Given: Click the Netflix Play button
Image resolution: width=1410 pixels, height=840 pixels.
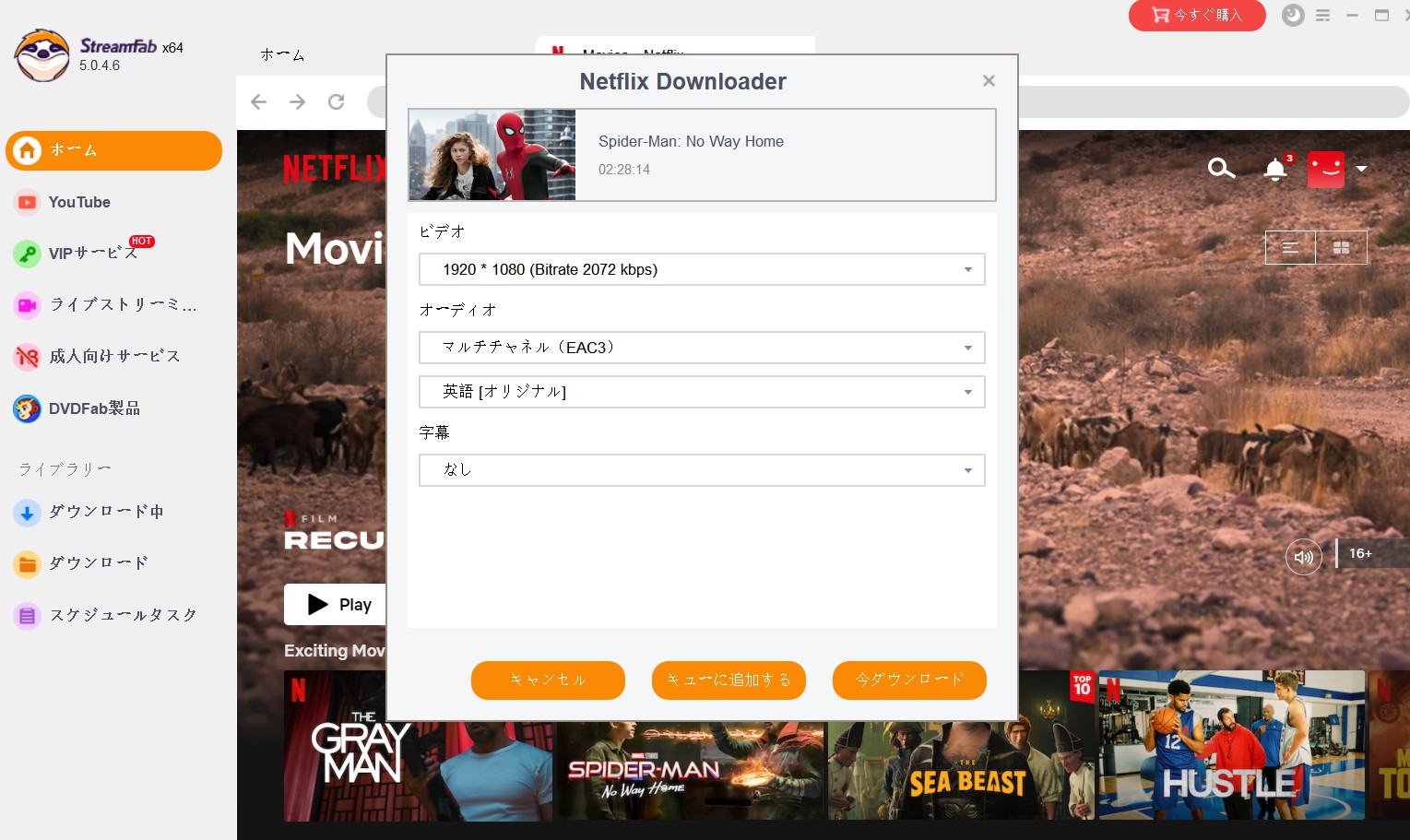Looking at the screenshot, I should click(335, 605).
